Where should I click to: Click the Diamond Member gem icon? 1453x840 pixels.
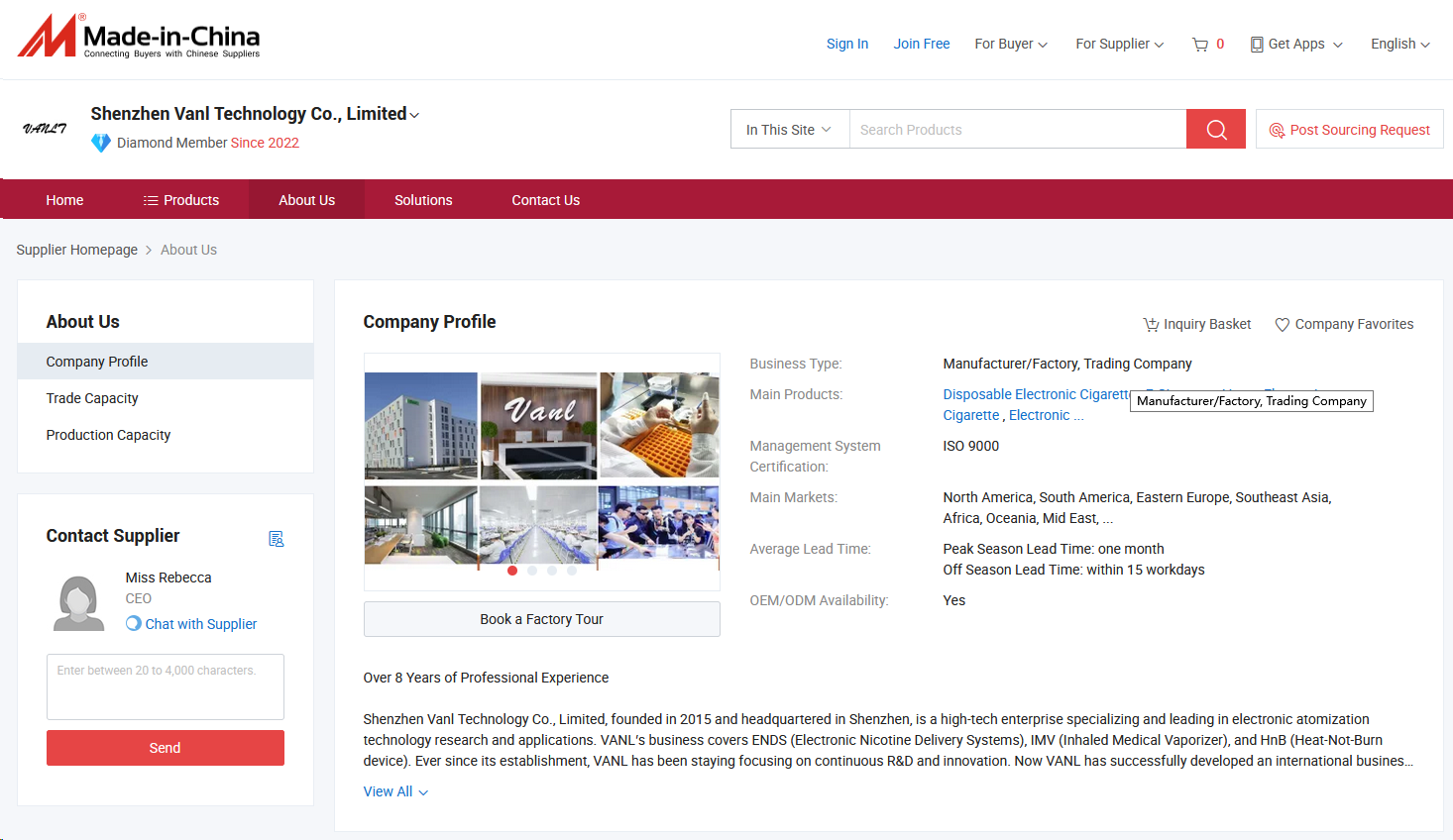101,143
